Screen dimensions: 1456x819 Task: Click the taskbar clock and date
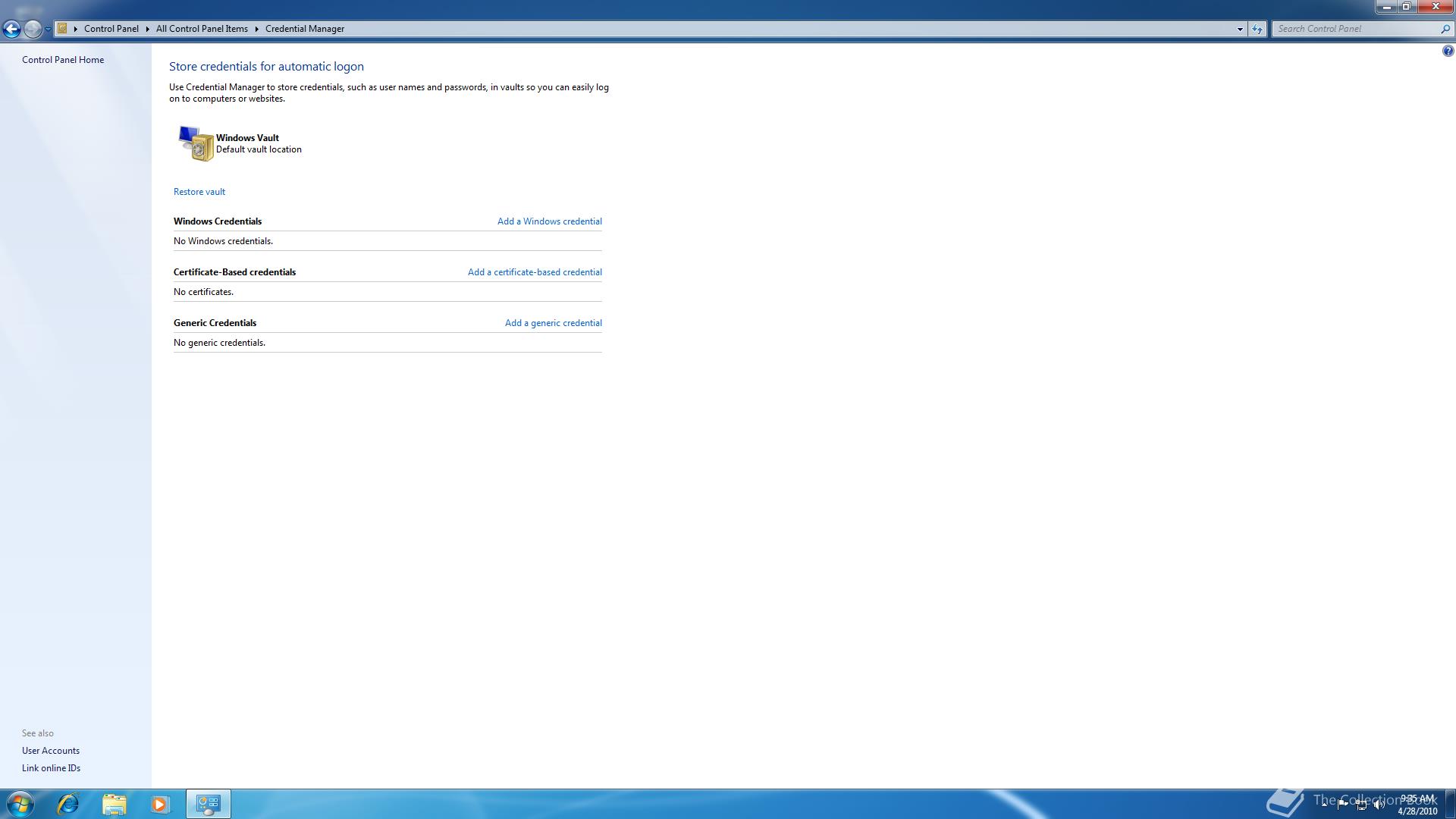1417,805
